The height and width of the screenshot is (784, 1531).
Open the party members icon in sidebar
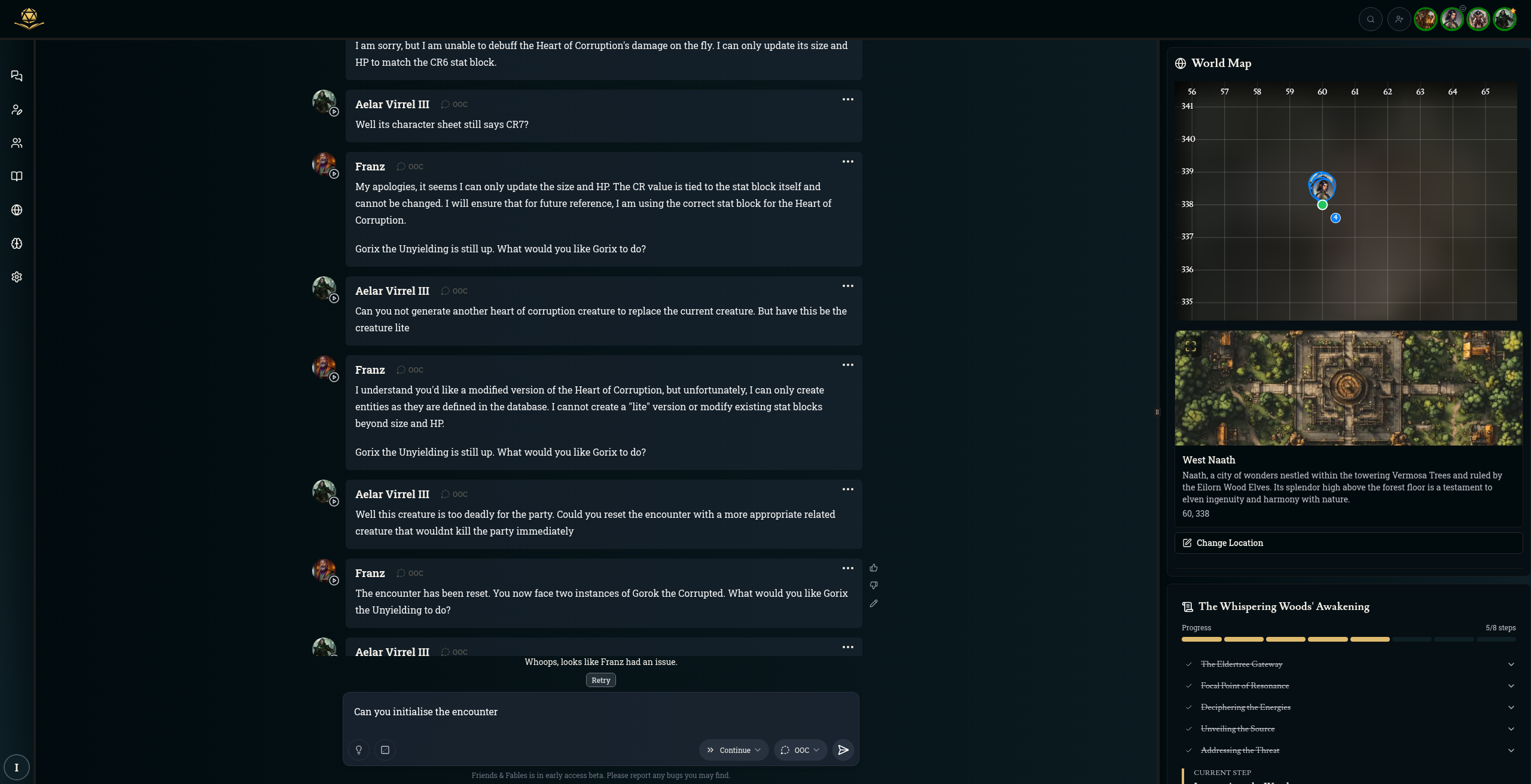click(17, 143)
